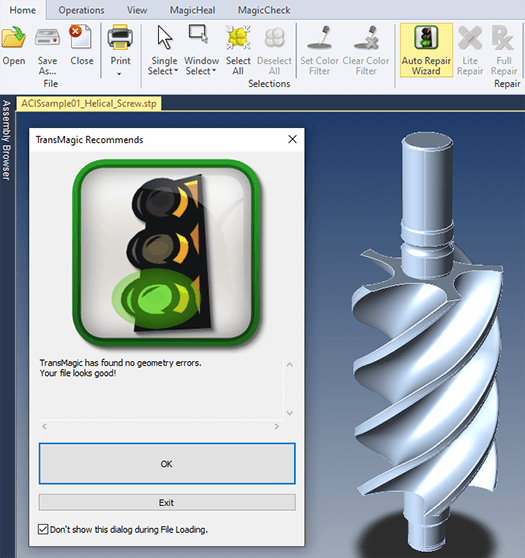Click message box scroll down arrow
Screen dimensions: 525x558
[x=290, y=413]
